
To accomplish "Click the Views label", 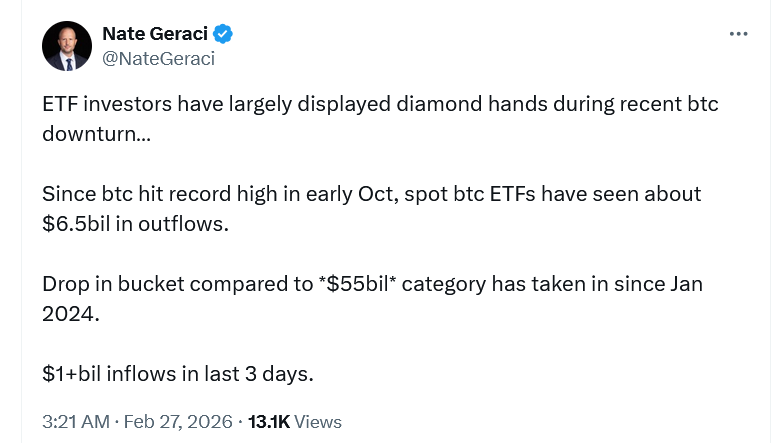I will [318, 421].
